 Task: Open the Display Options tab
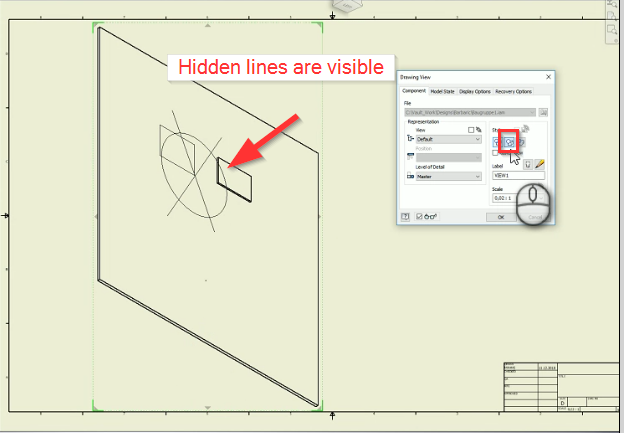click(475, 92)
